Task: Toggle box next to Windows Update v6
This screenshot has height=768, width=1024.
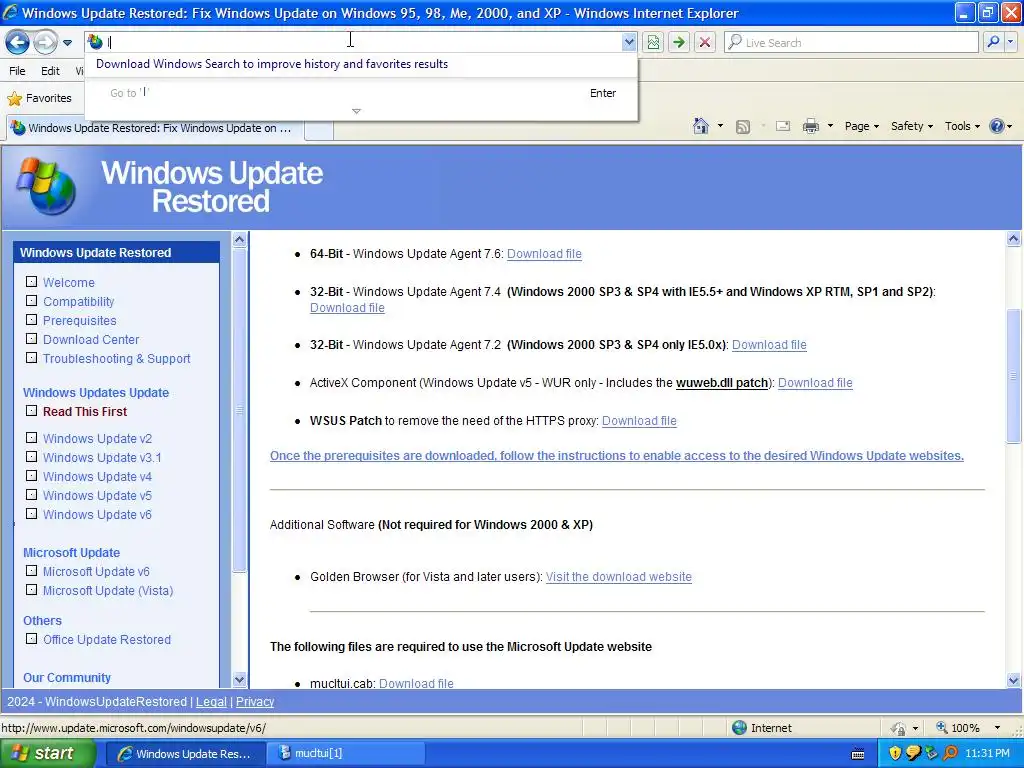Action: [x=31, y=513]
